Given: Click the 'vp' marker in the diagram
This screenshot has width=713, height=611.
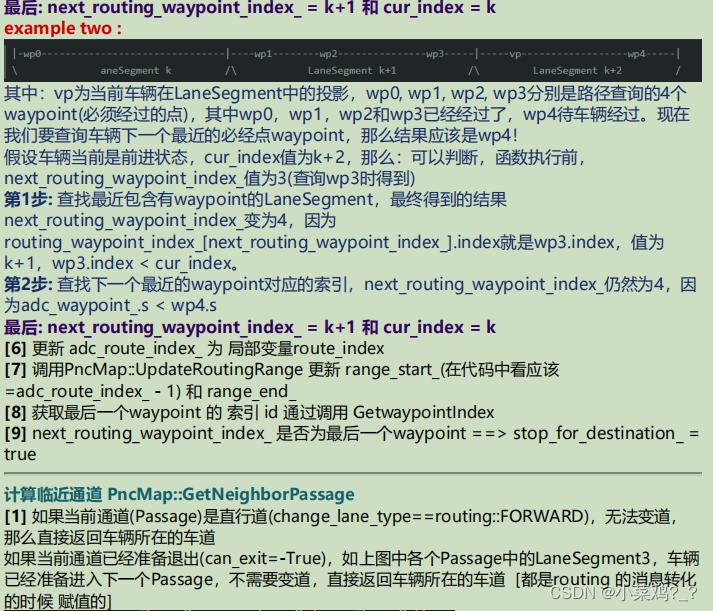Looking at the screenshot, I should tap(515, 54).
